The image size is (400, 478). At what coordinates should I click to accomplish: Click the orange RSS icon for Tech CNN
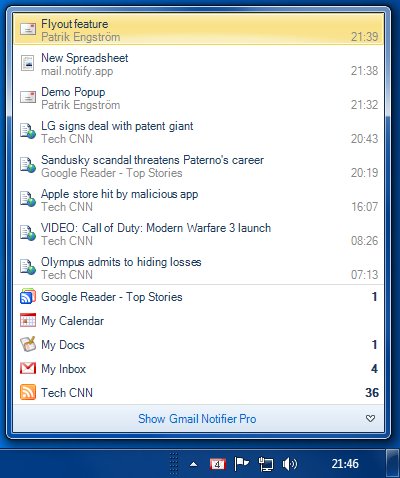(x=28, y=392)
